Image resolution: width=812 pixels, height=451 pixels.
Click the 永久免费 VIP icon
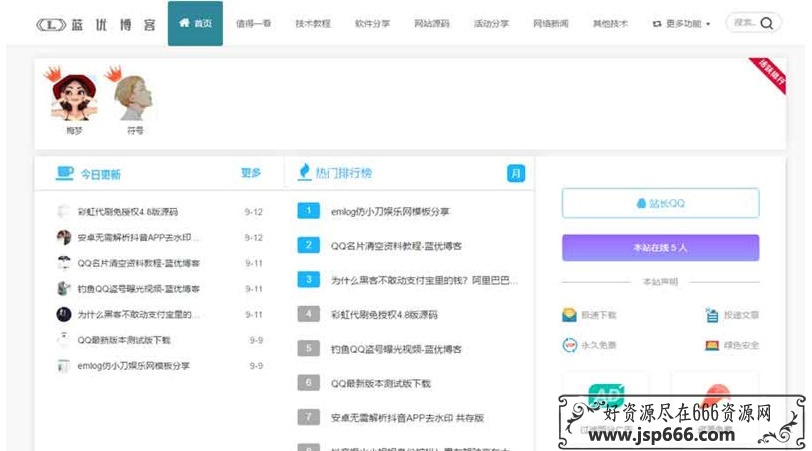point(570,345)
